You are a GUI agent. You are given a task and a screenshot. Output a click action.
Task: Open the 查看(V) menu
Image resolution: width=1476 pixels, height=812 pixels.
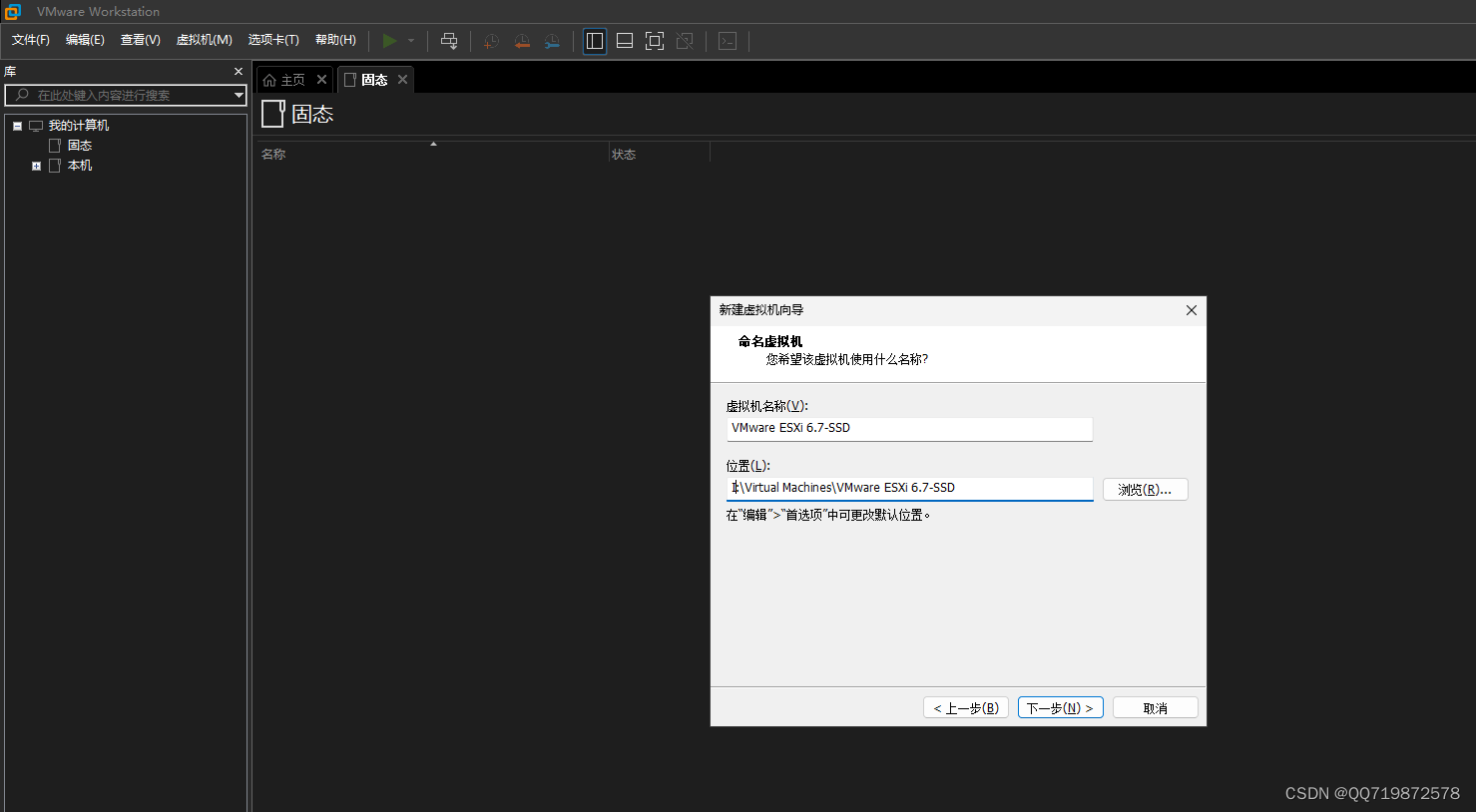(x=141, y=40)
